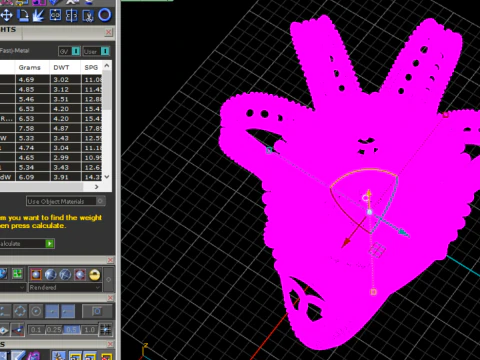480x360 pixels.
Task: Open the dropdown left of Rendered
Action: point(13,287)
